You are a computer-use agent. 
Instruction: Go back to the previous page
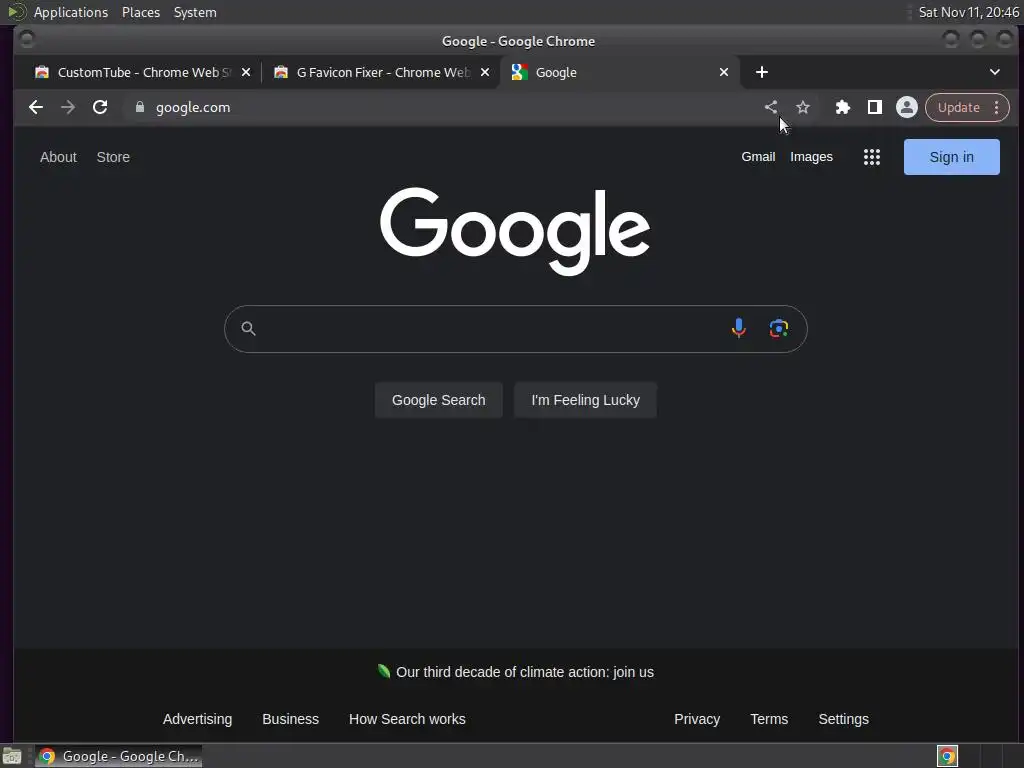(x=36, y=107)
